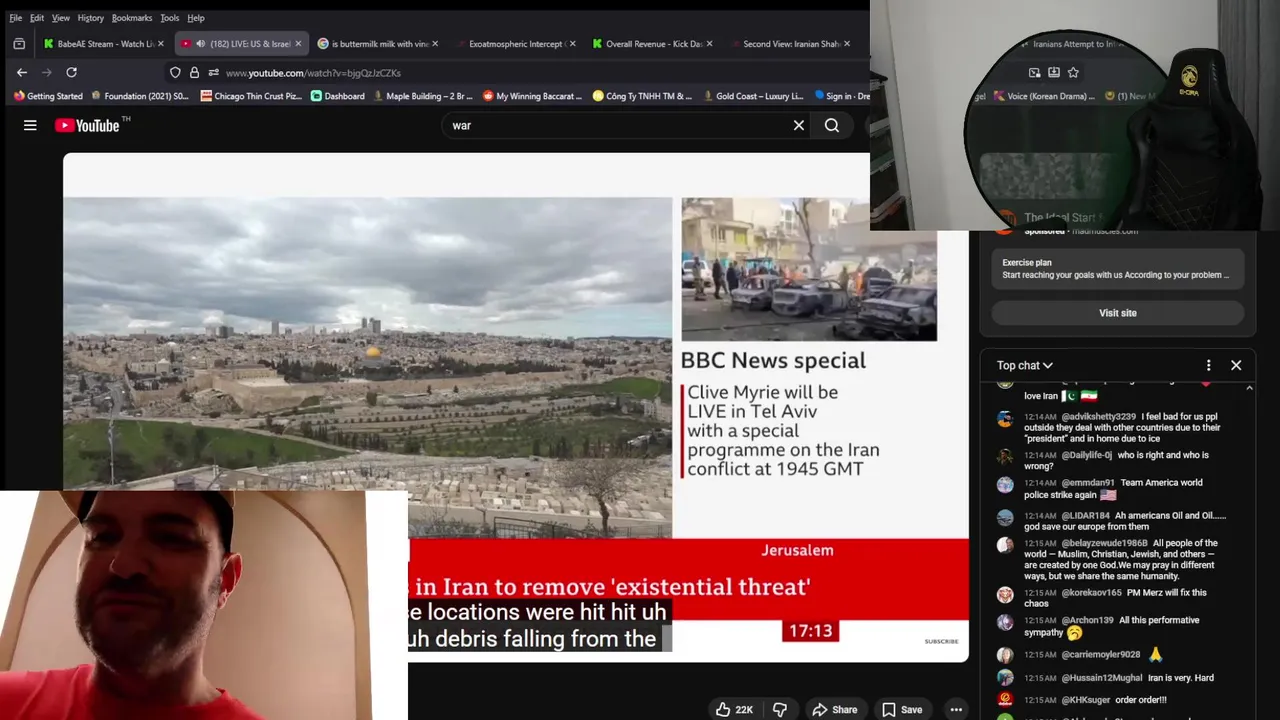The width and height of the screenshot is (1280, 720).
Task: Click username @korekaov165 in chat
Action: tap(1091, 592)
